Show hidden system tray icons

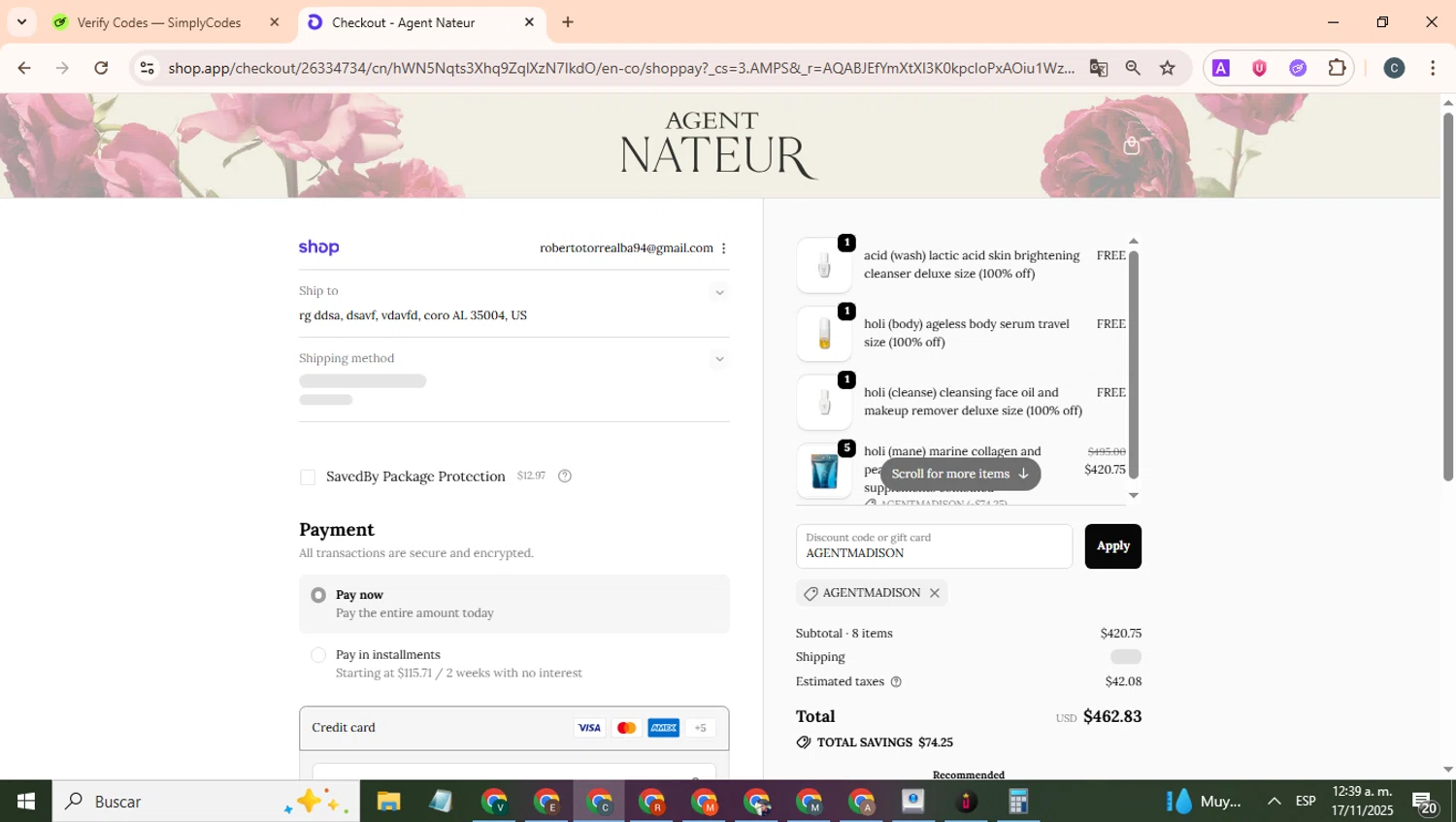[x=1274, y=802]
